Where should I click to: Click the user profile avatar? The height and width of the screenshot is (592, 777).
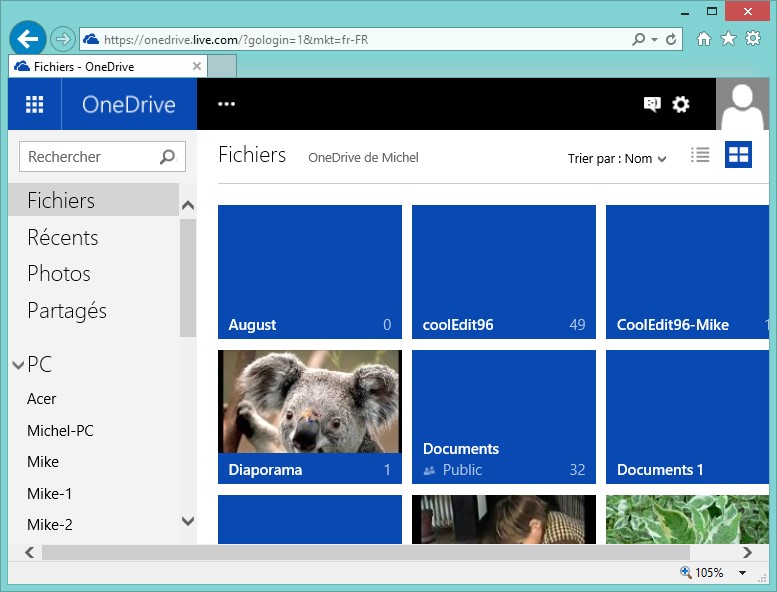[x=742, y=105]
